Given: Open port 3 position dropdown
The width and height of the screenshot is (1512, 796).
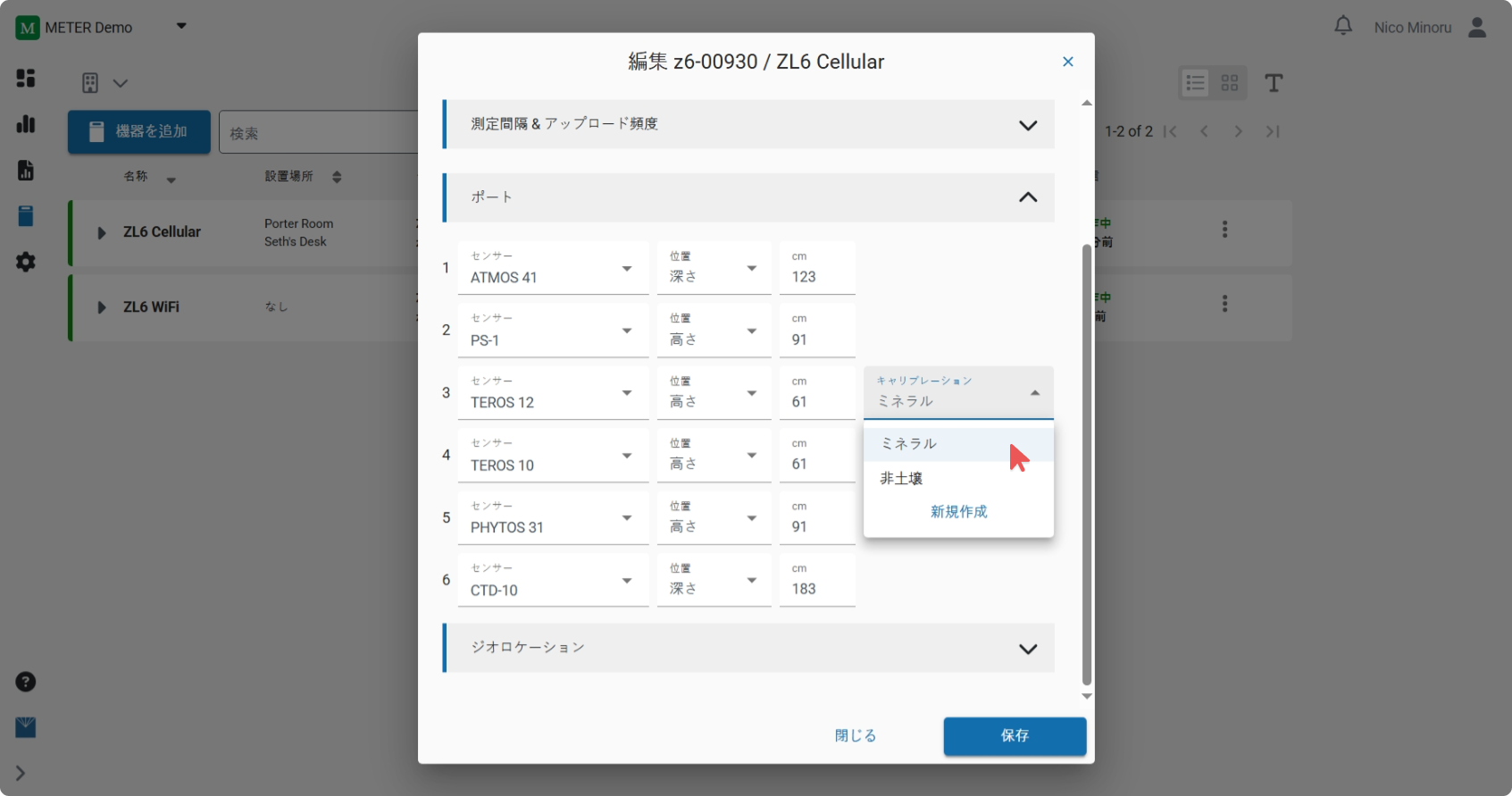Looking at the screenshot, I should pyautogui.click(x=714, y=393).
